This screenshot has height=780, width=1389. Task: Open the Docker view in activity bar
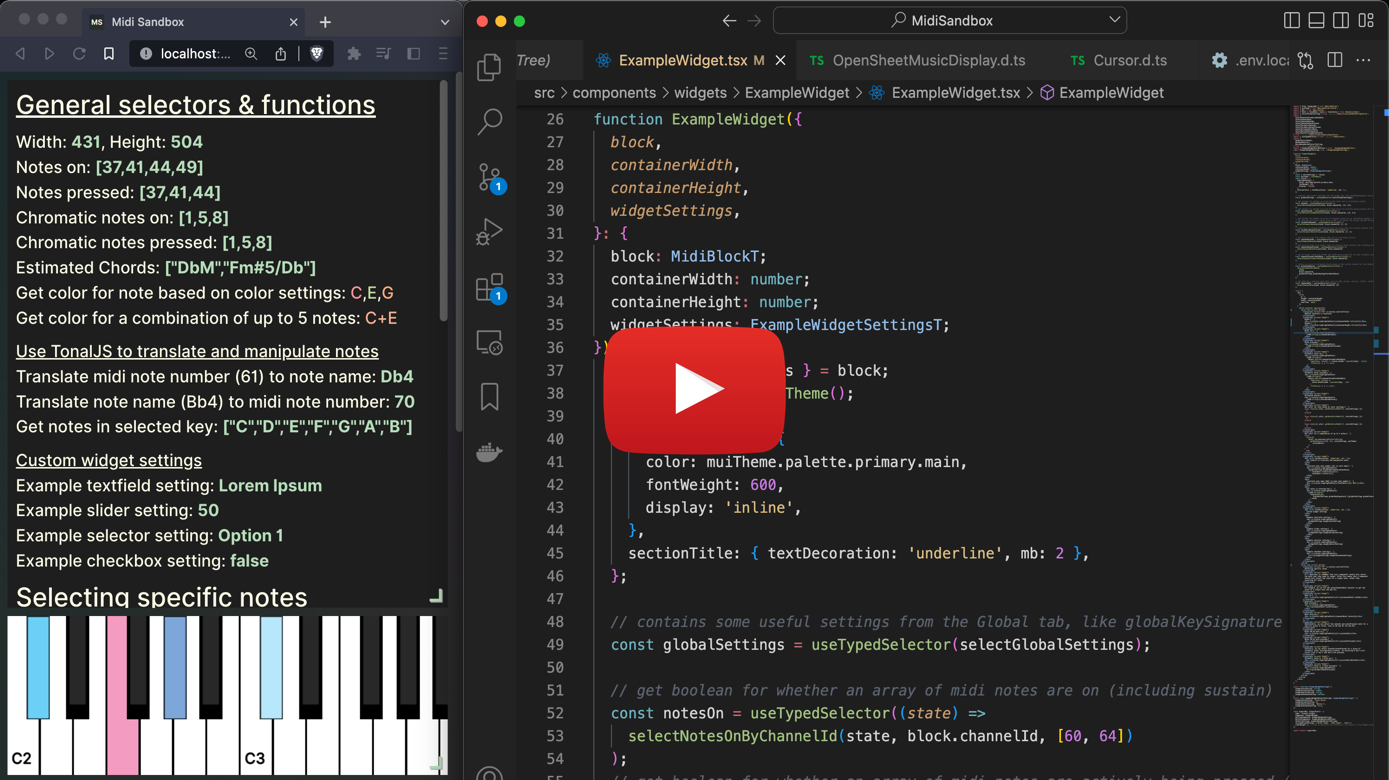tap(489, 452)
